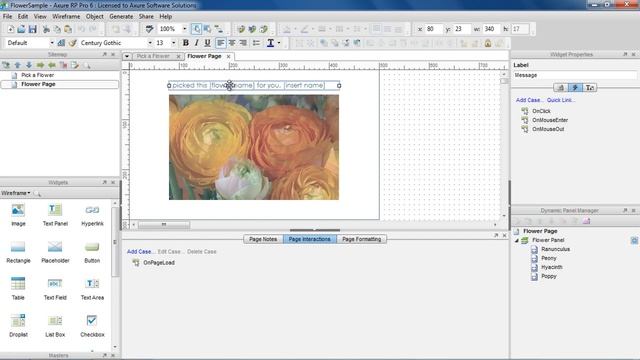This screenshot has width=640, height=360.
Task: Open the font size 13 dropdown
Action: (x=173, y=43)
